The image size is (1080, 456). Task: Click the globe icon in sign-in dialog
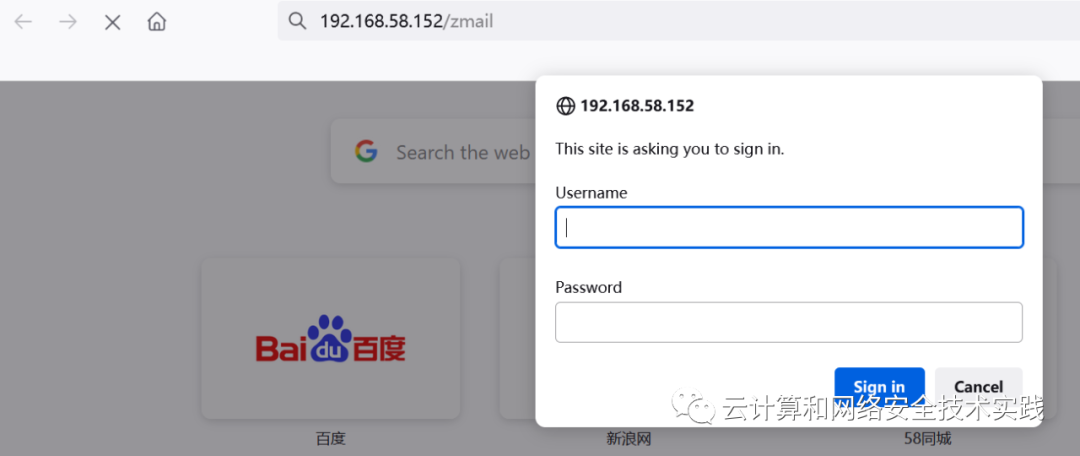[565, 106]
